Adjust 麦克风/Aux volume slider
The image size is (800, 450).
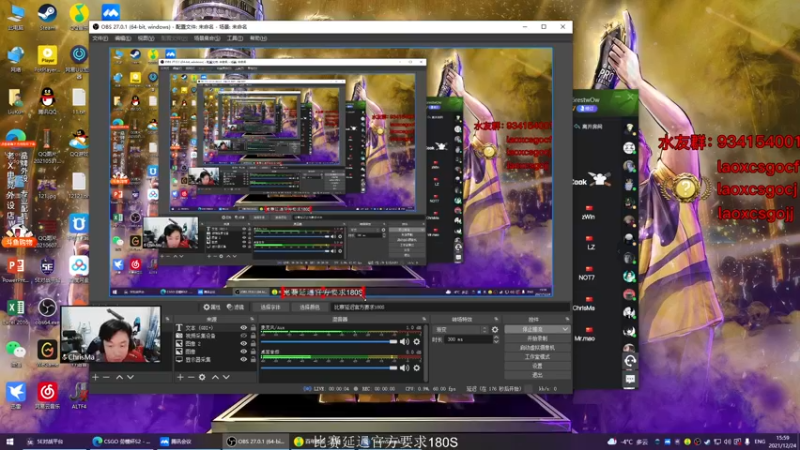[x=329, y=341]
